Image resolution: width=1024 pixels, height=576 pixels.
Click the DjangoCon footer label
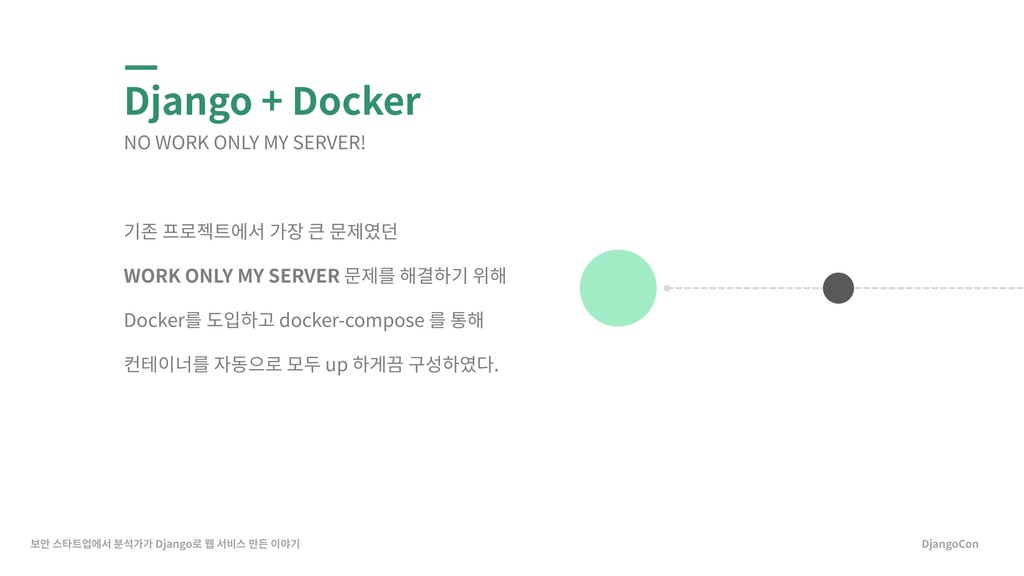point(950,544)
